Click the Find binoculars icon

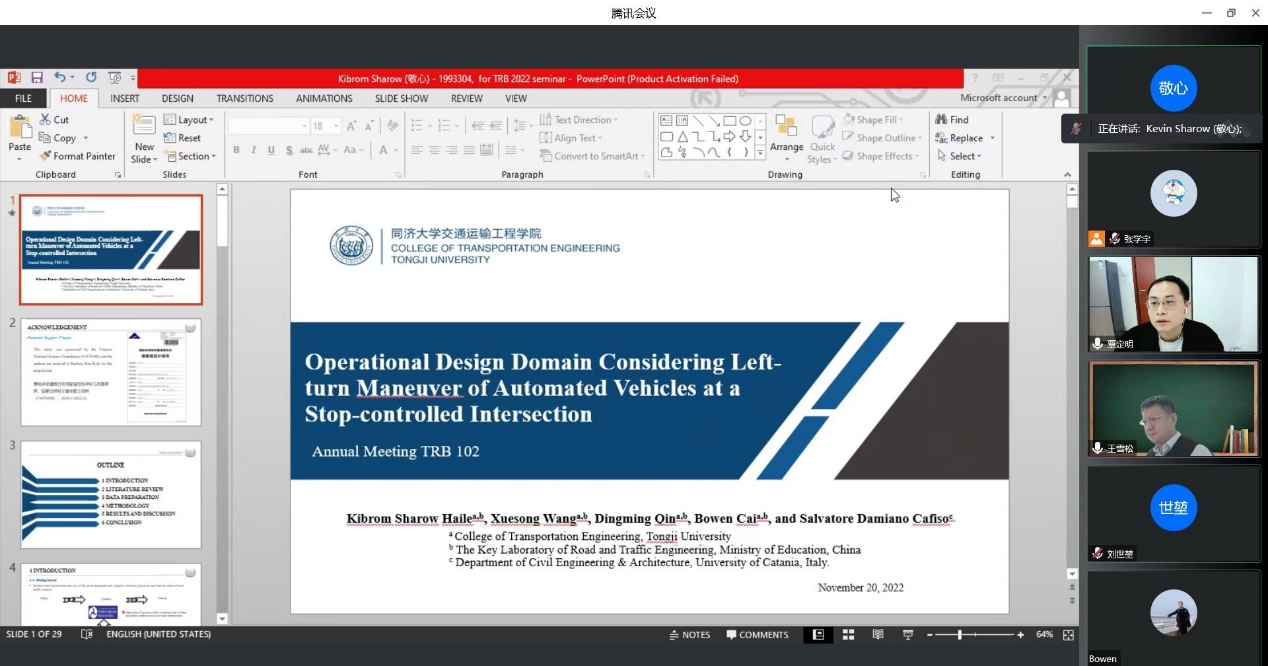(x=941, y=120)
